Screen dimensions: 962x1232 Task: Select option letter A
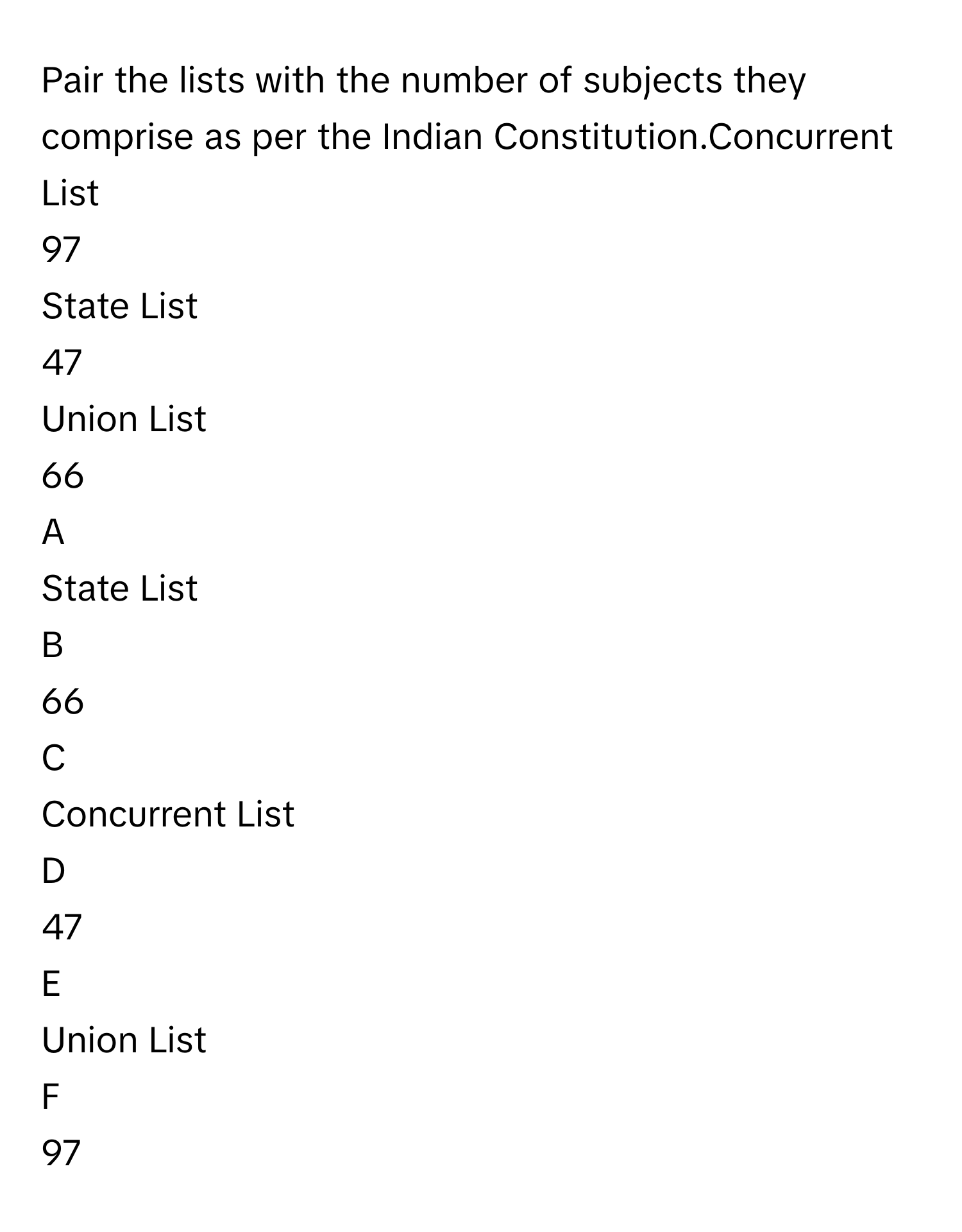click(53, 532)
